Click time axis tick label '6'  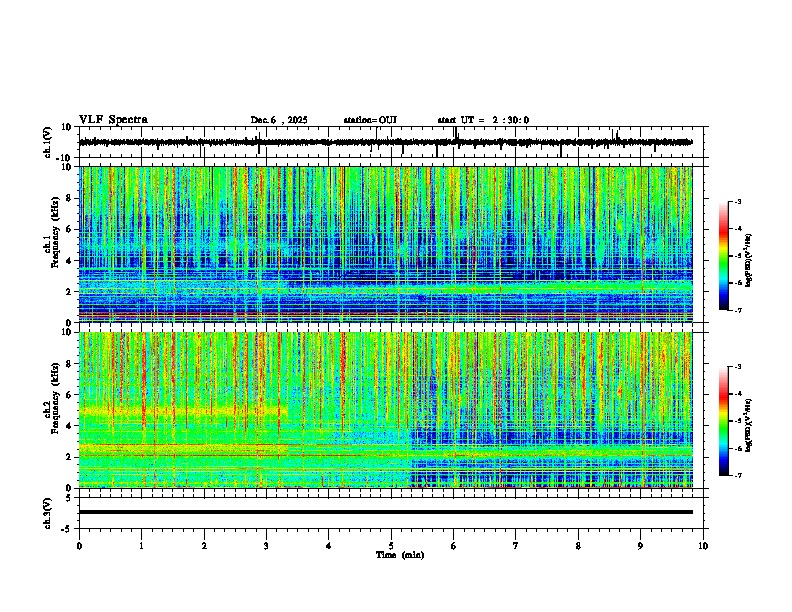pyautogui.click(x=453, y=546)
